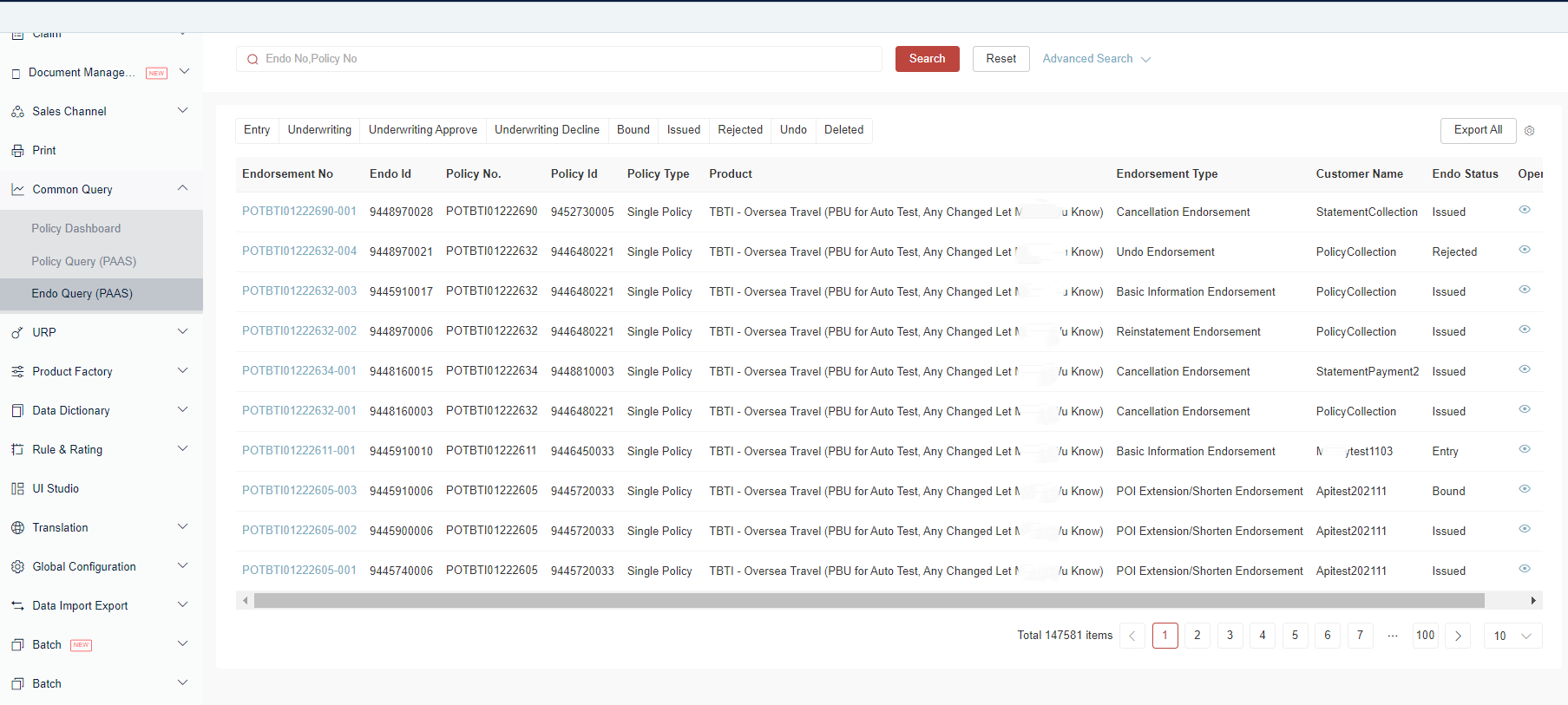This screenshot has width=1568, height=705.
Task: View endorsement POTBTI01222690-001 via eye icon
Action: click(x=1525, y=210)
